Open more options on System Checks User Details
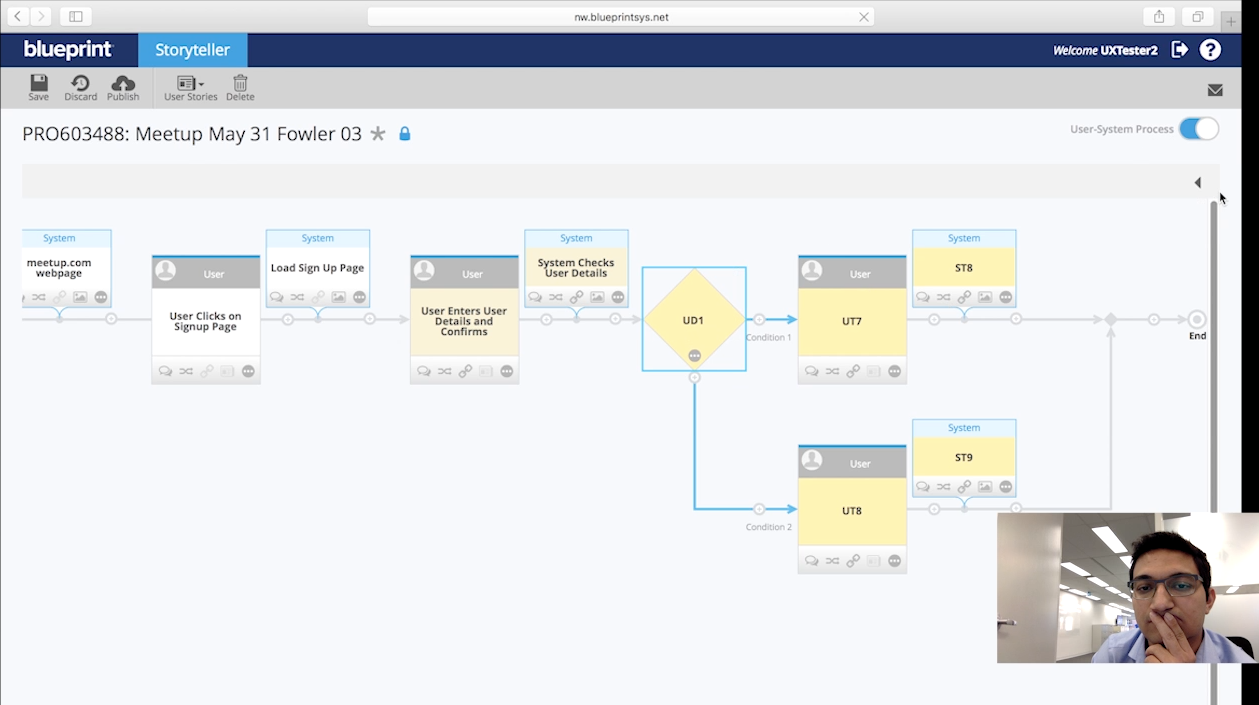This screenshot has height=705, width=1259. pyautogui.click(x=618, y=297)
